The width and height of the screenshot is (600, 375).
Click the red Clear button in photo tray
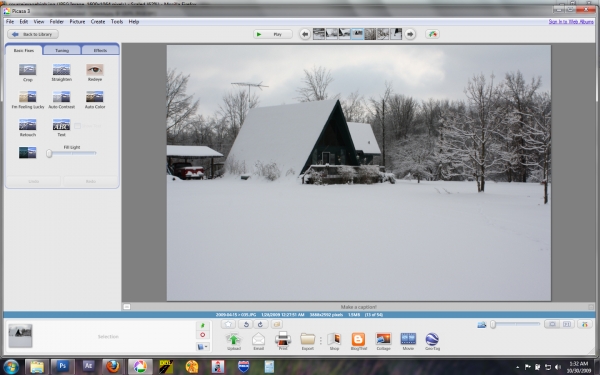pos(203,335)
